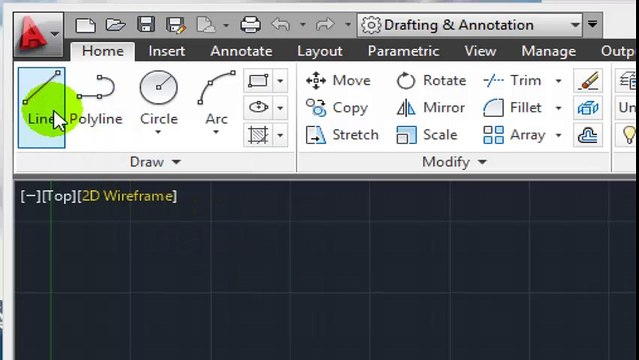The image size is (639, 360).
Task: Activate the Stretch tool
Action: click(342, 135)
